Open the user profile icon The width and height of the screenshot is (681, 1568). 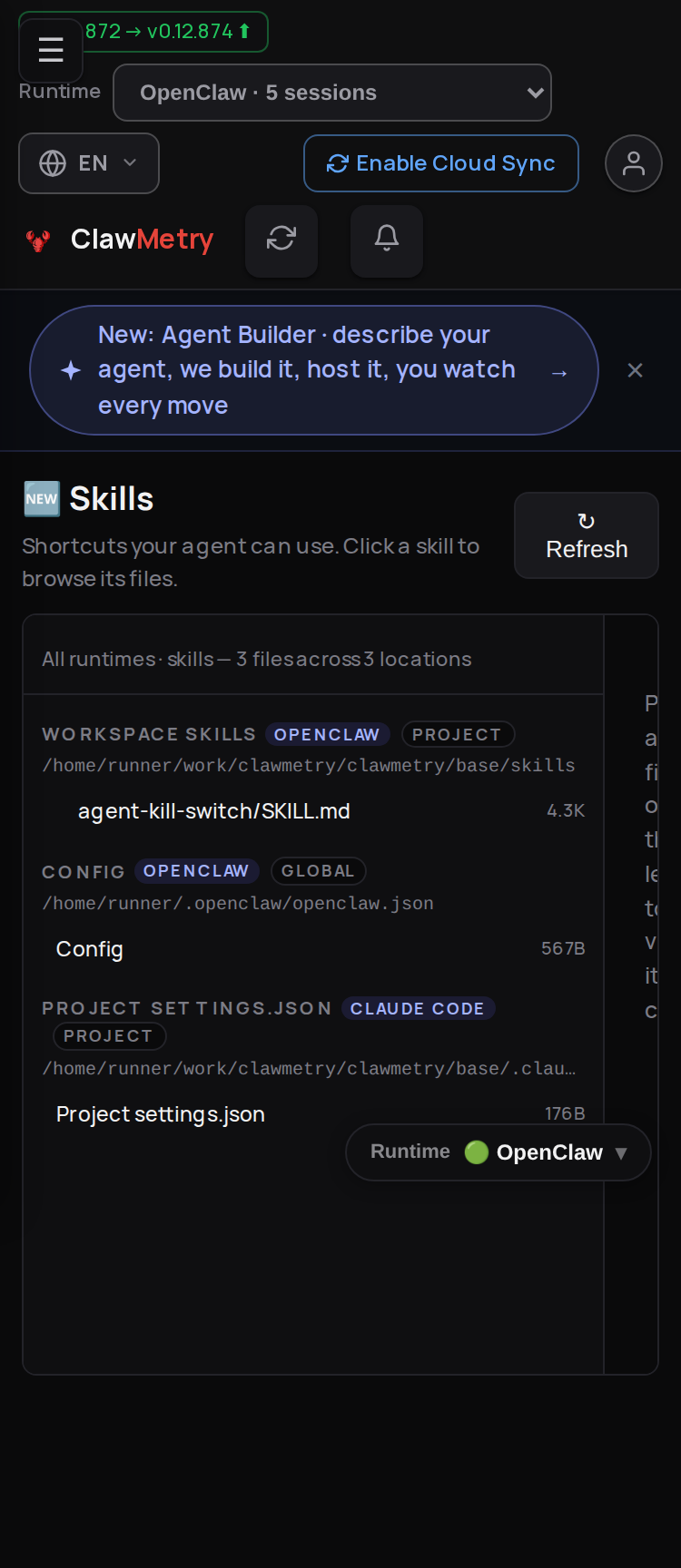tap(634, 163)
